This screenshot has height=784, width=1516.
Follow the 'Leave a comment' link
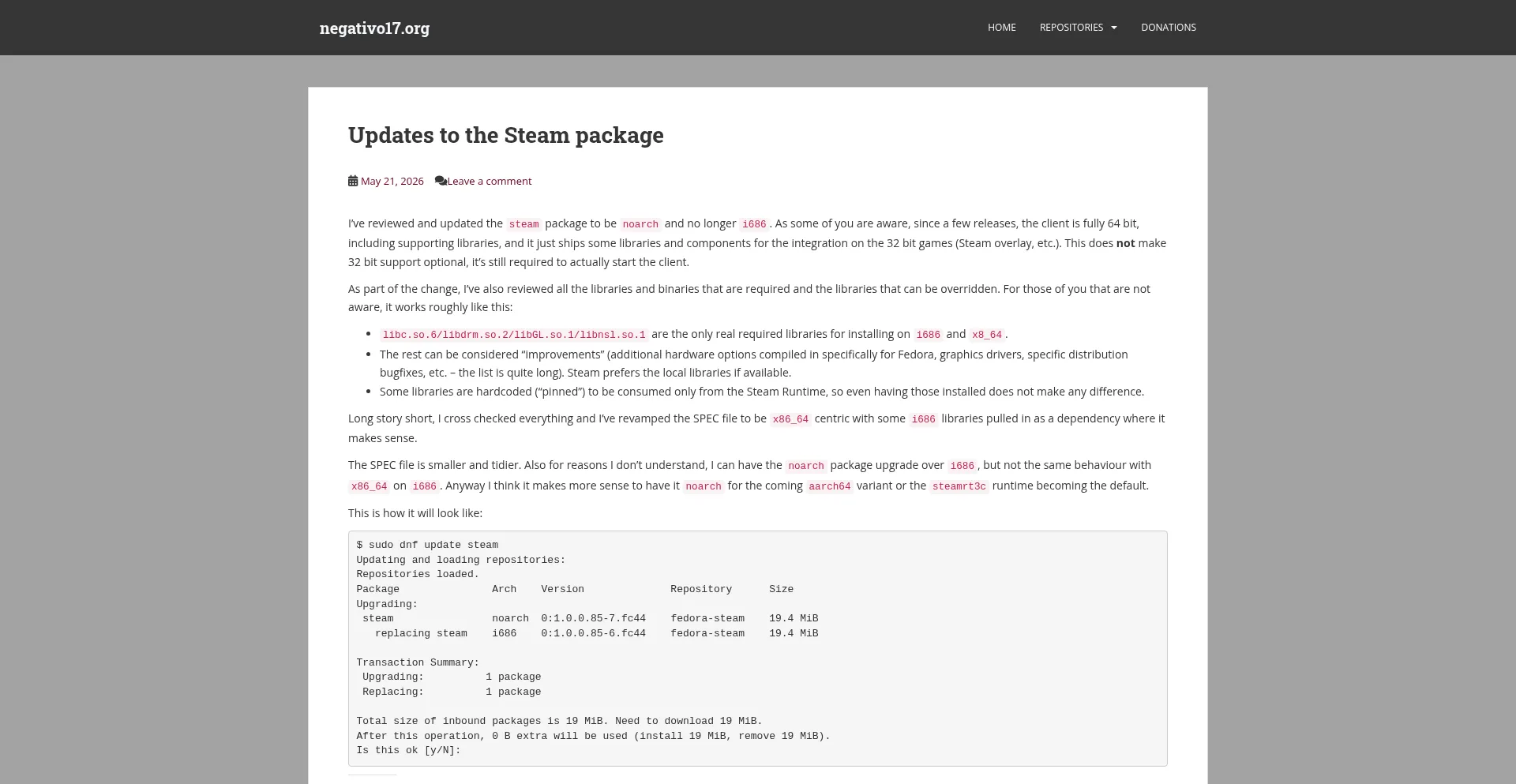(x=490, y=182)
